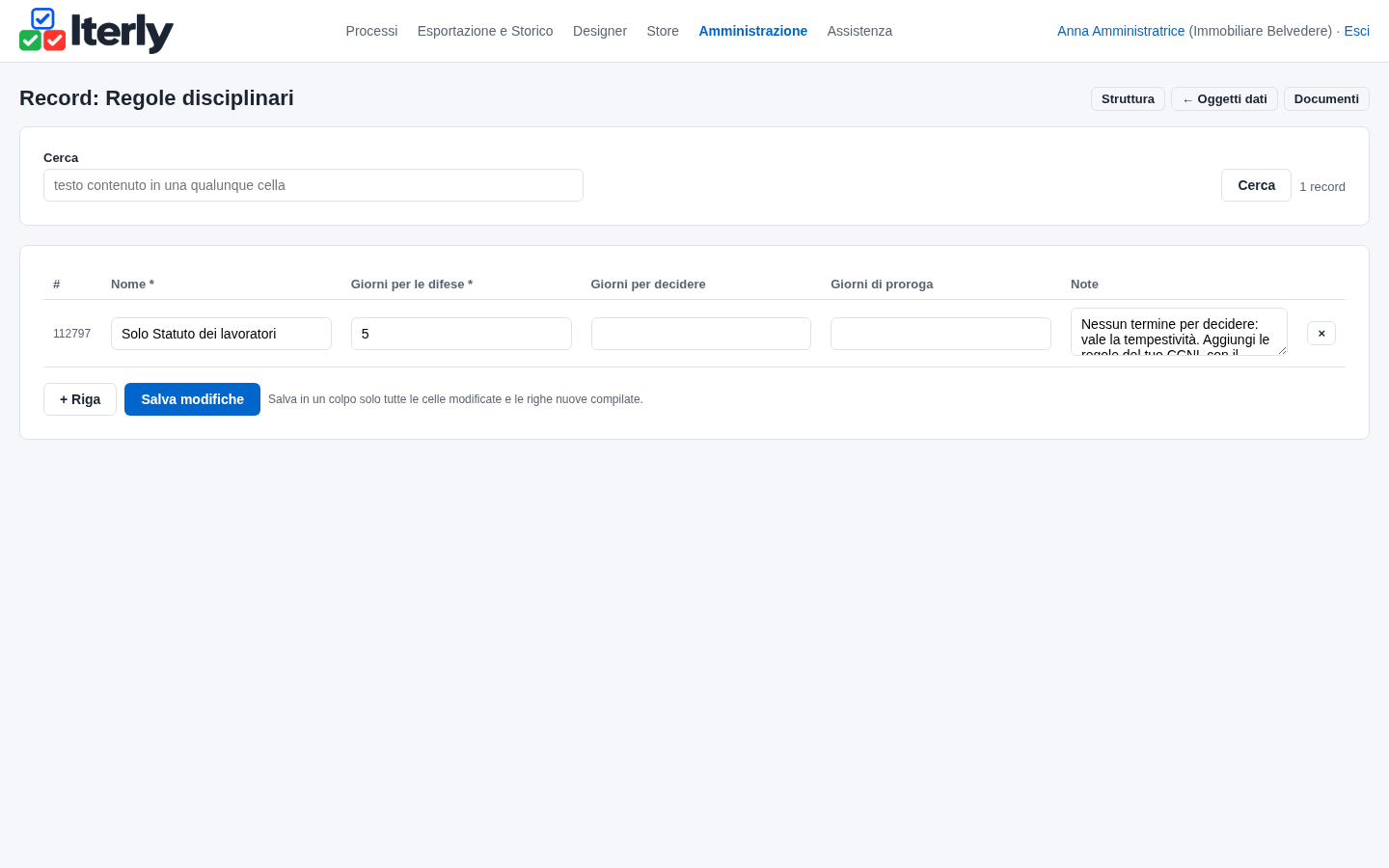This screenshot has width=1389, height=868.
Task: Go back to Oggetti dati
Action: 1224,99
